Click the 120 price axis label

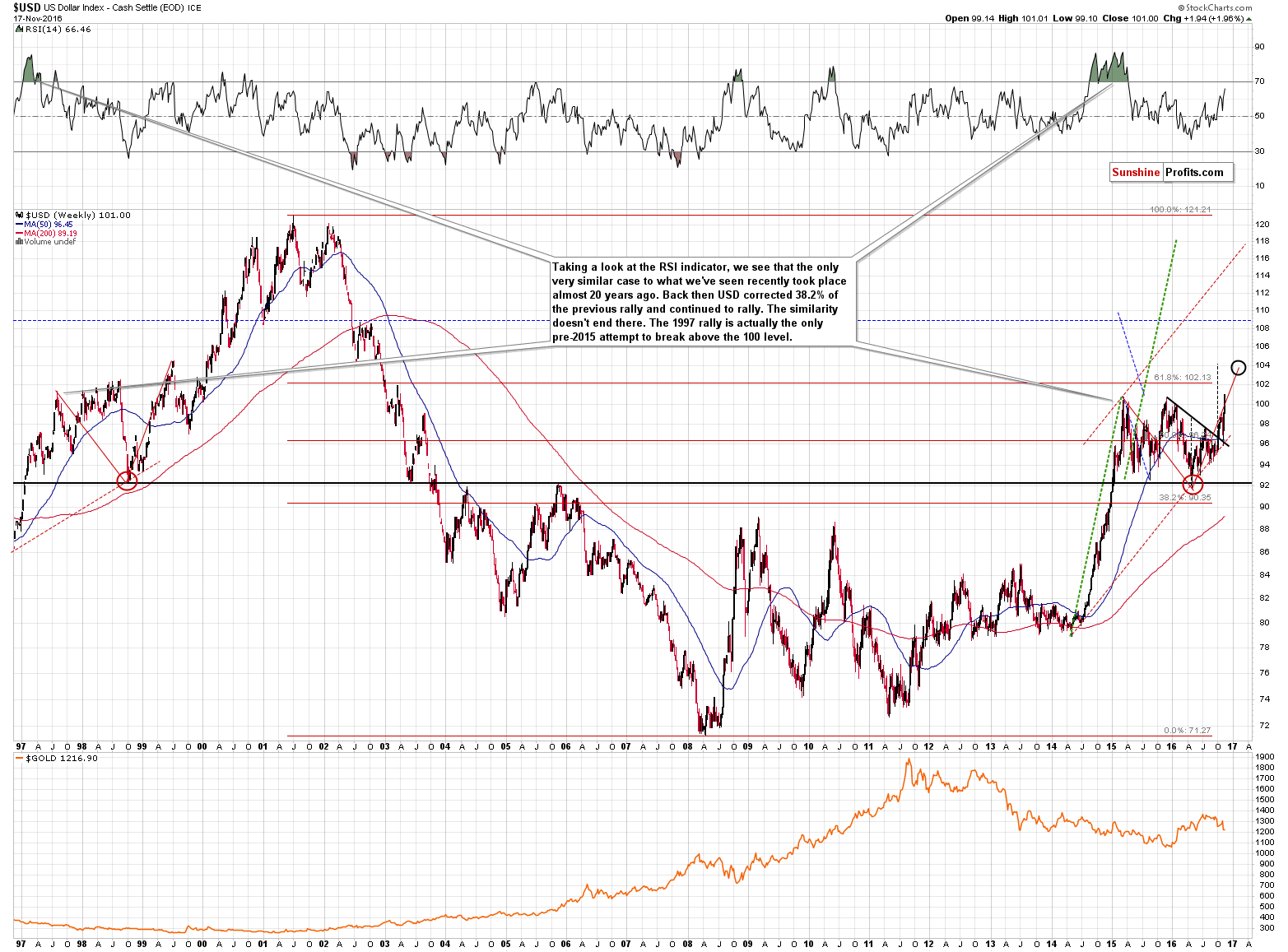click(1262, 225)
